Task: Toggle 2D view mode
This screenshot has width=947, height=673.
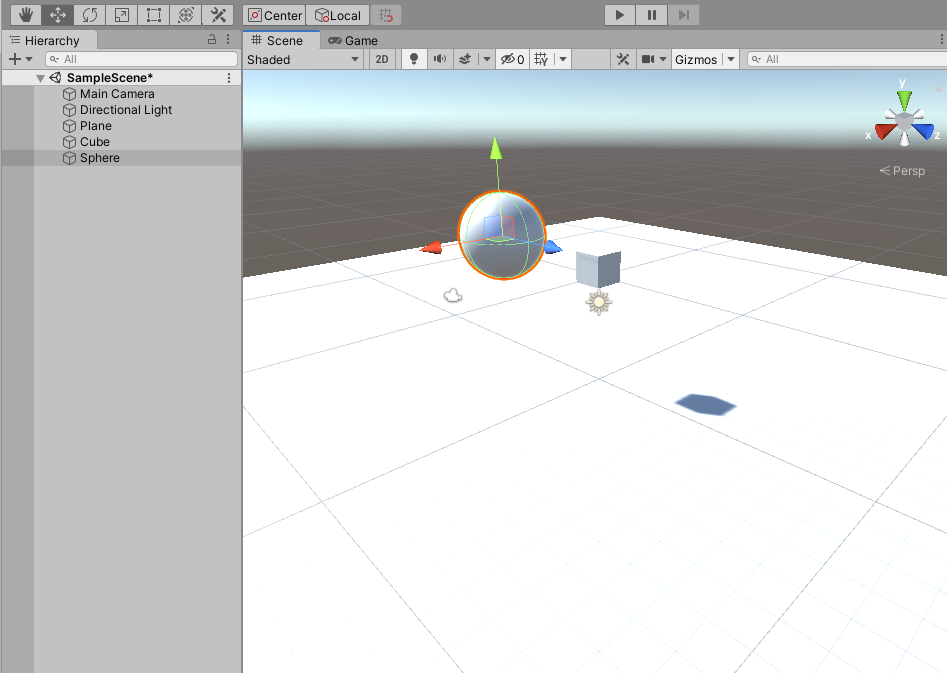Action: (381, 59)
